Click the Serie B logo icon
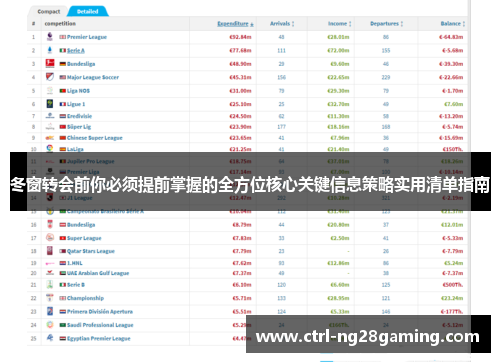The width and height of the screenshot is (500, 362). pos(50,284)
